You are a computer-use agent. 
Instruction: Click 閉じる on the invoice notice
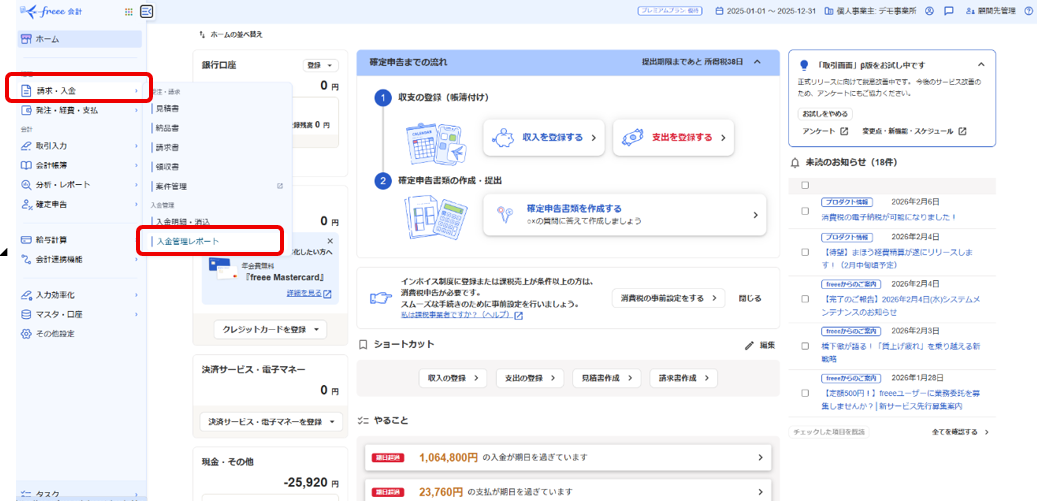pos(750,298)
